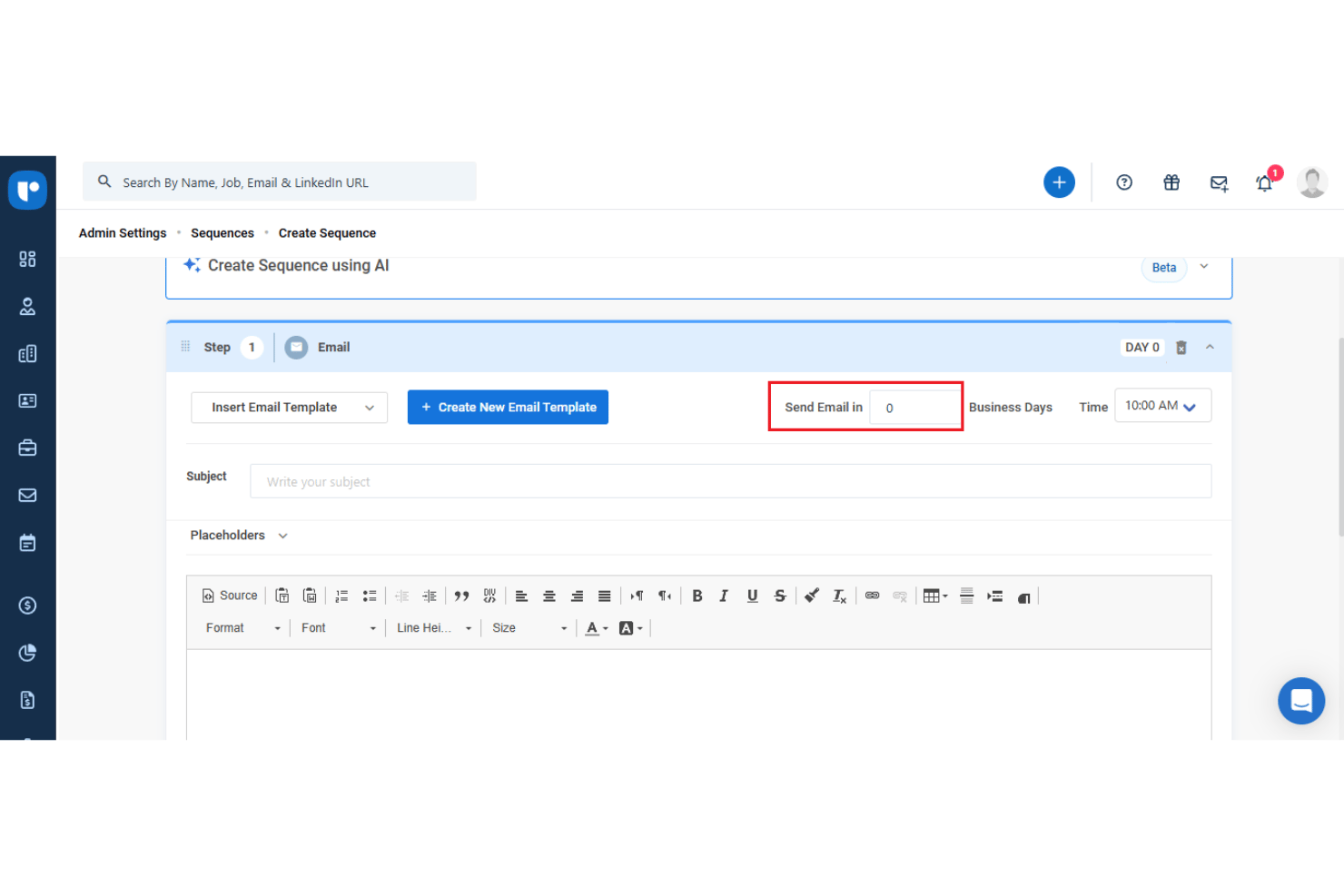
Task: Toggle italic formatting
Action: tap(724, 596)
